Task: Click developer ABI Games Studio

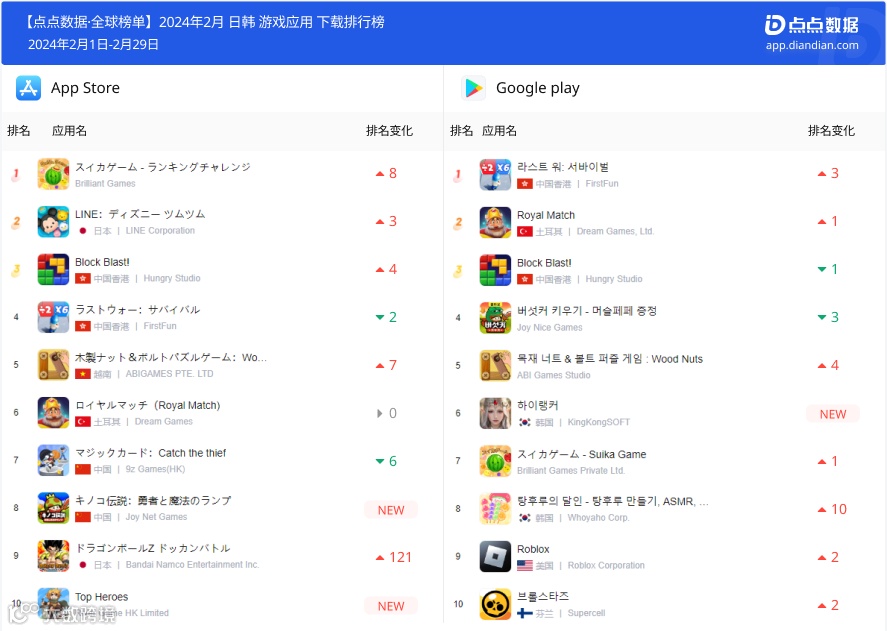Action: coord(553,375)
